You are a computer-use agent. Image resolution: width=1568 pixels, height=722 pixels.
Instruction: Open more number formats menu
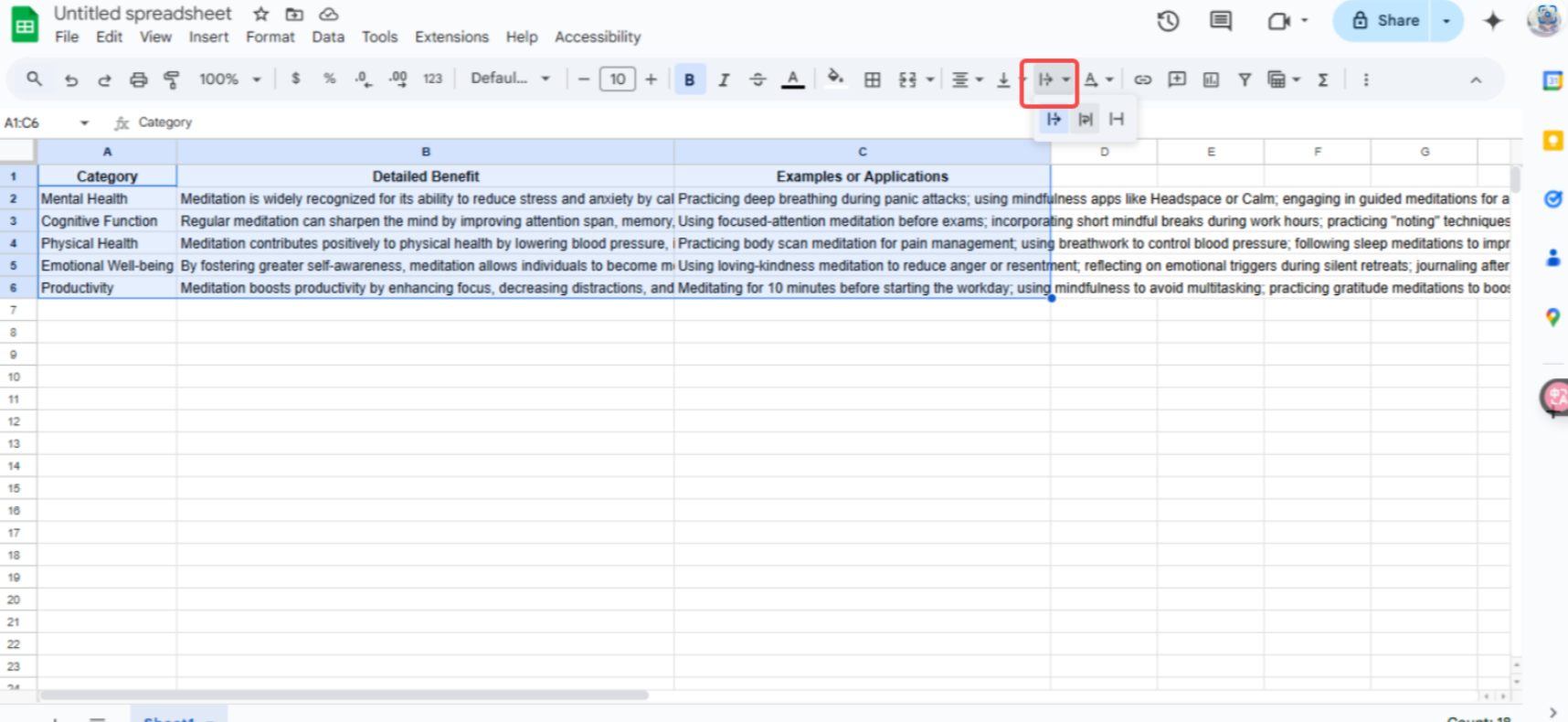coord(432,80)
